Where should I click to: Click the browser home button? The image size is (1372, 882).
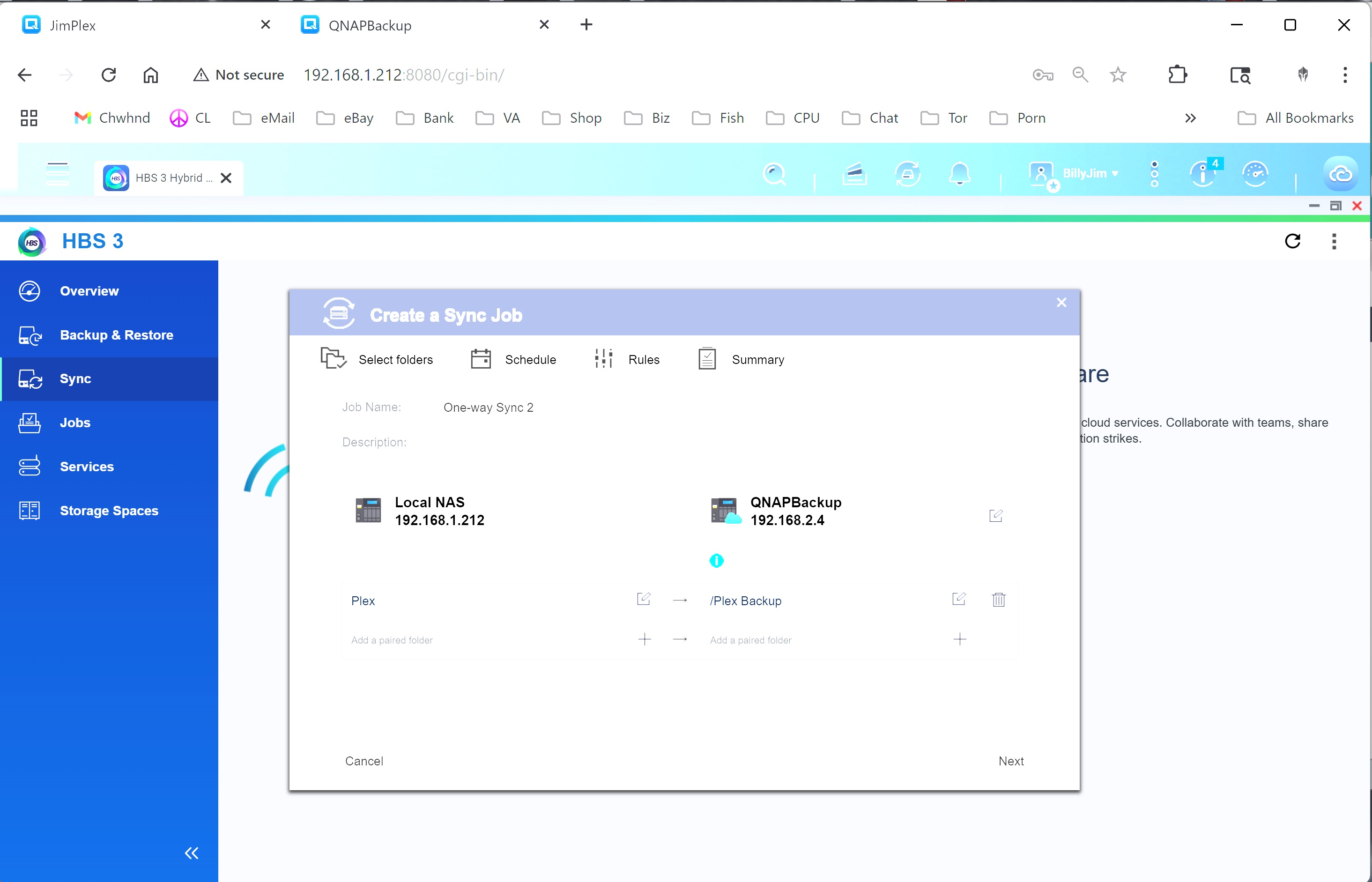[x=151, y=75]
